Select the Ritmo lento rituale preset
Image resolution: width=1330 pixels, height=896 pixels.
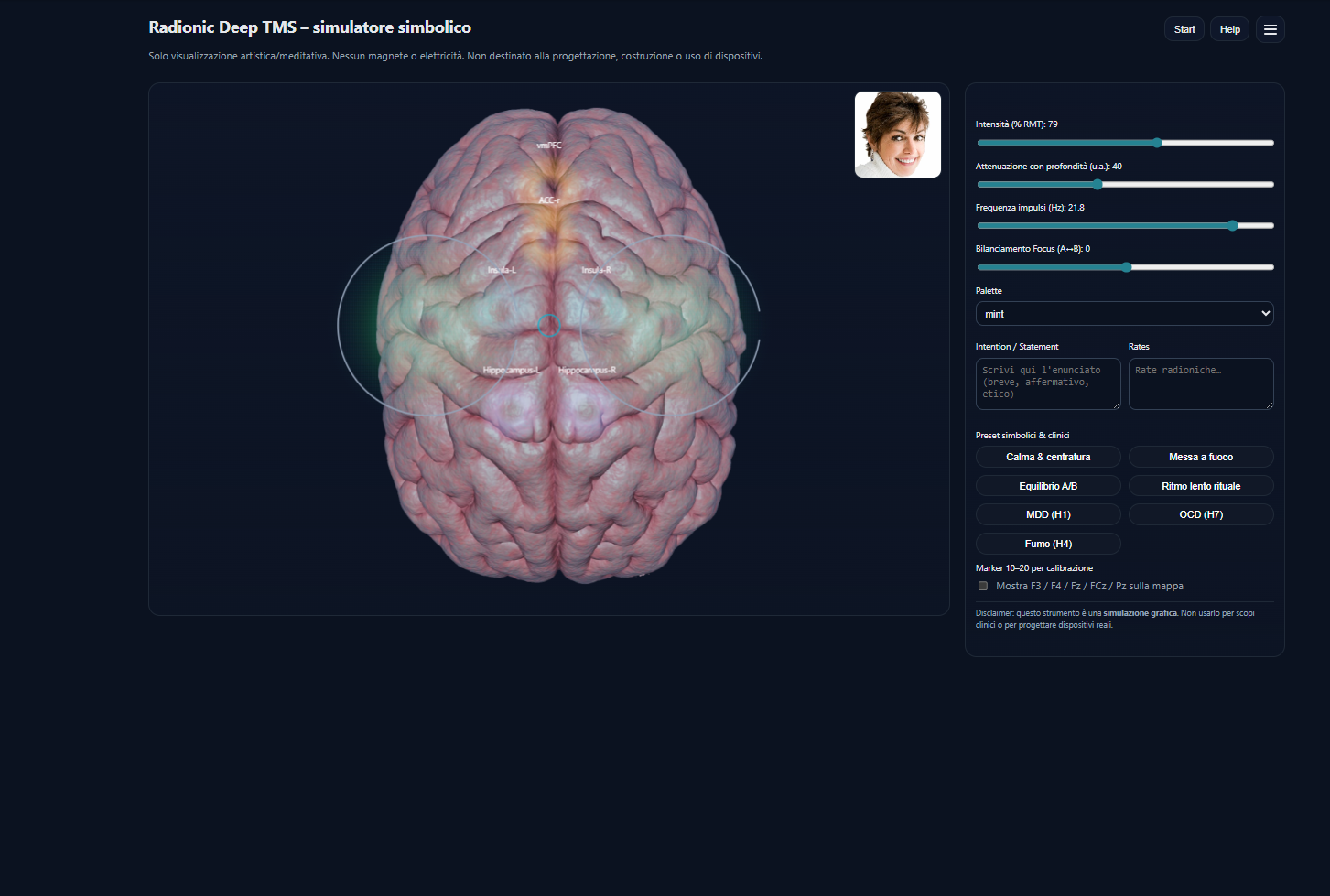[x=1201, y=486]
